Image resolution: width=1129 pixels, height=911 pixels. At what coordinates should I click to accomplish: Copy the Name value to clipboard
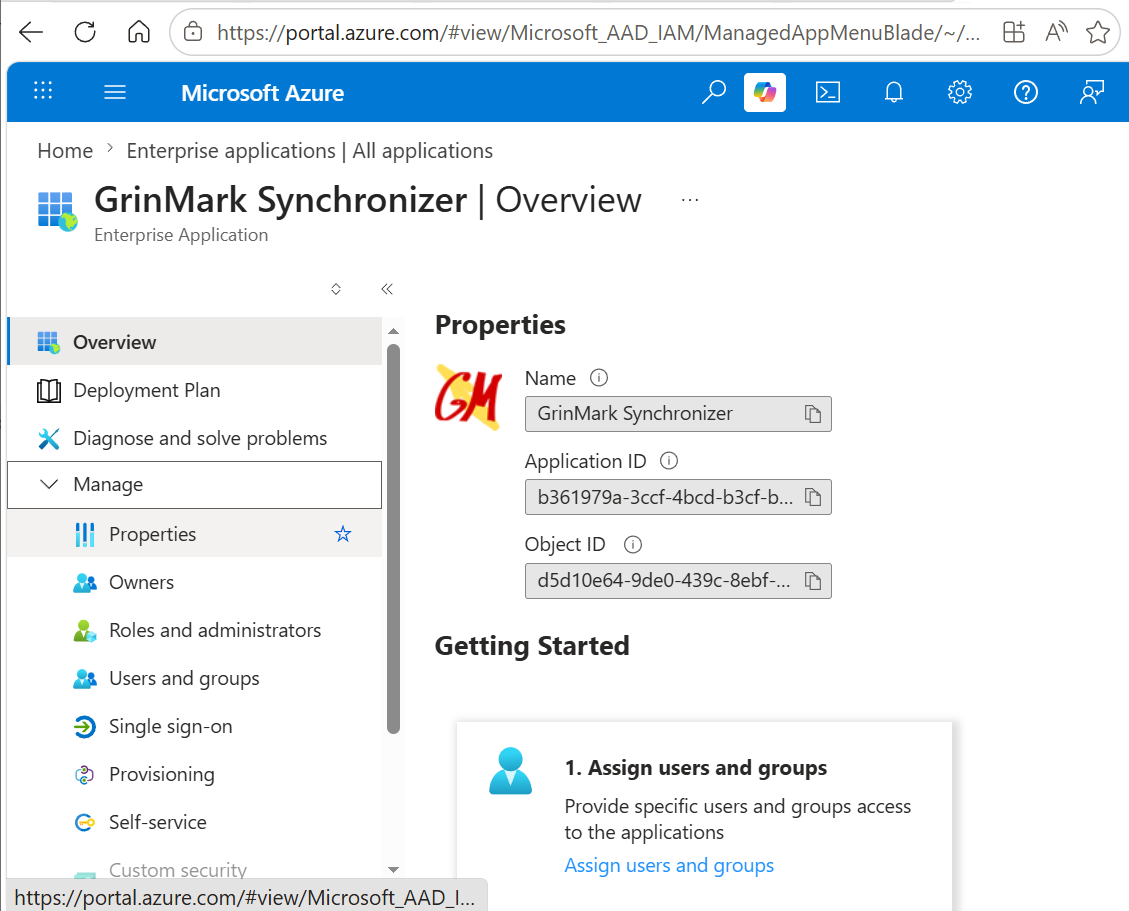[813, 414]
